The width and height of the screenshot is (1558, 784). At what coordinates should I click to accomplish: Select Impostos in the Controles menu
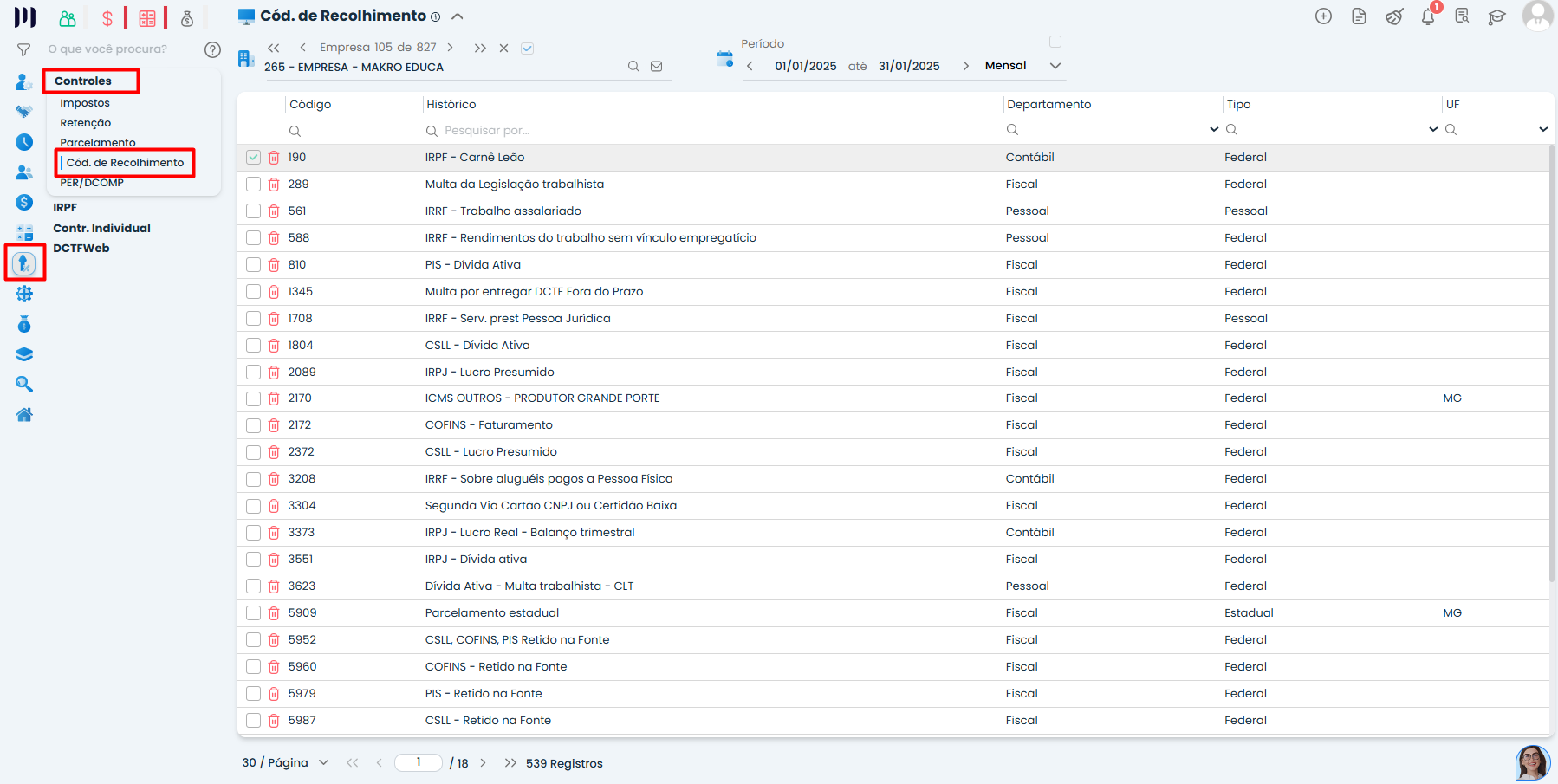coord(85,103)
